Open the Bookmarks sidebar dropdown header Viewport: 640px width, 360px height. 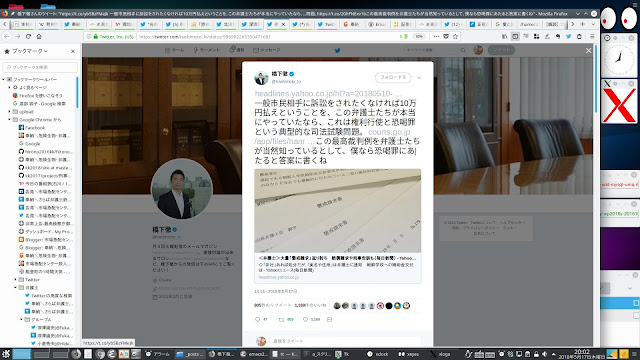click(x=26, y=51)
